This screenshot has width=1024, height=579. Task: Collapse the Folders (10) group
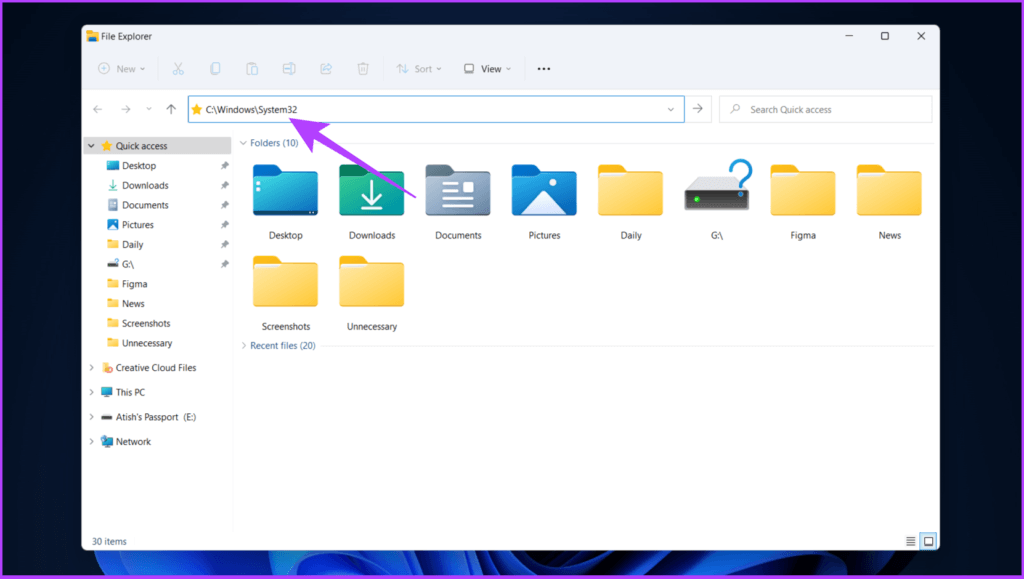pos(244,143)
